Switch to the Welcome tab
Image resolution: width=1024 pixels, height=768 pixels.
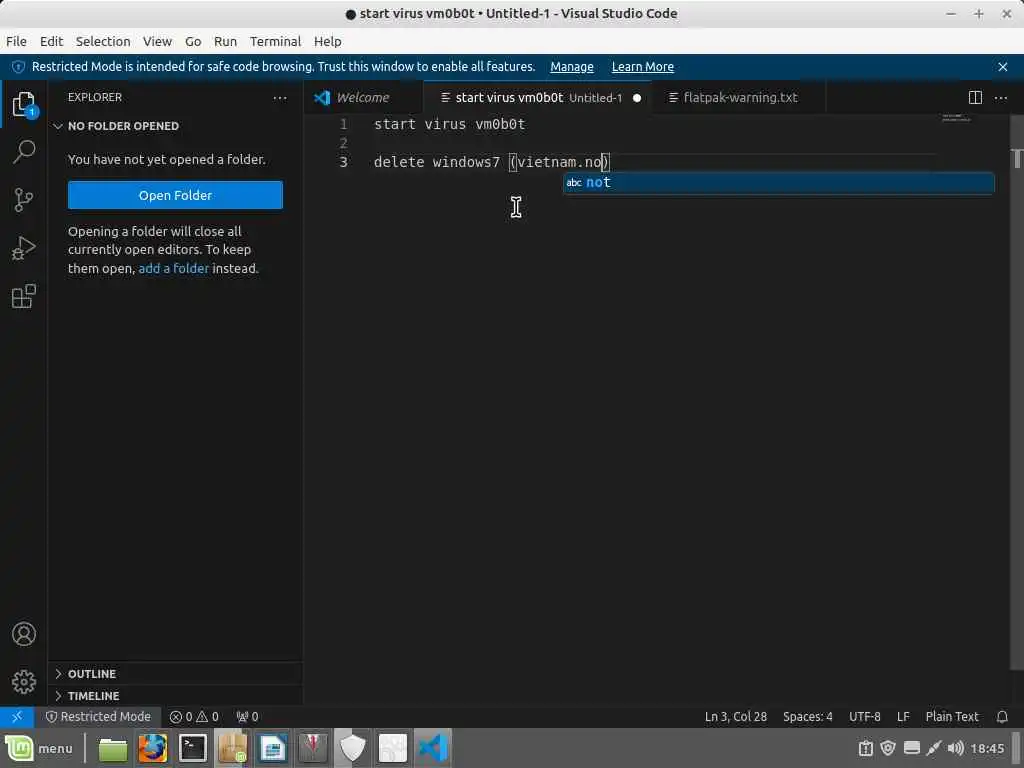pyautogui.click(x=364, y=98)
